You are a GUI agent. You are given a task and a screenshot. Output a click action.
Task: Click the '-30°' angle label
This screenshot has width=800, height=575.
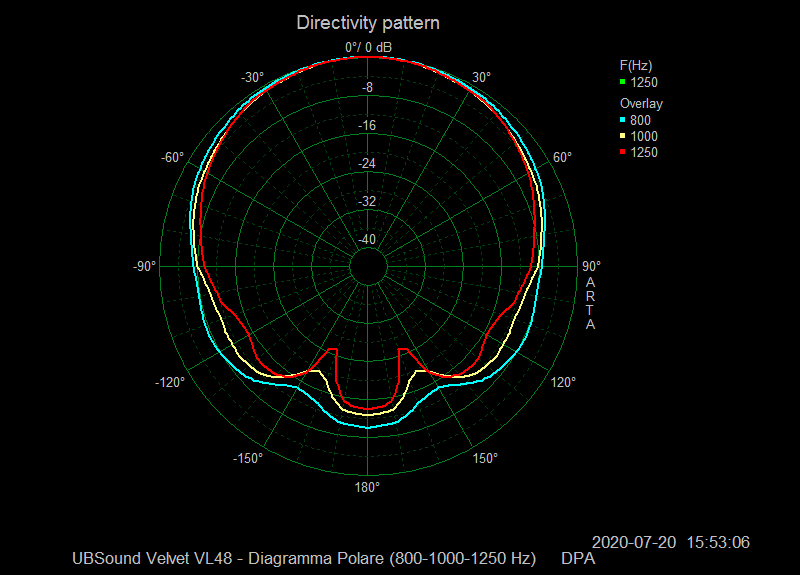pos(253,78)
